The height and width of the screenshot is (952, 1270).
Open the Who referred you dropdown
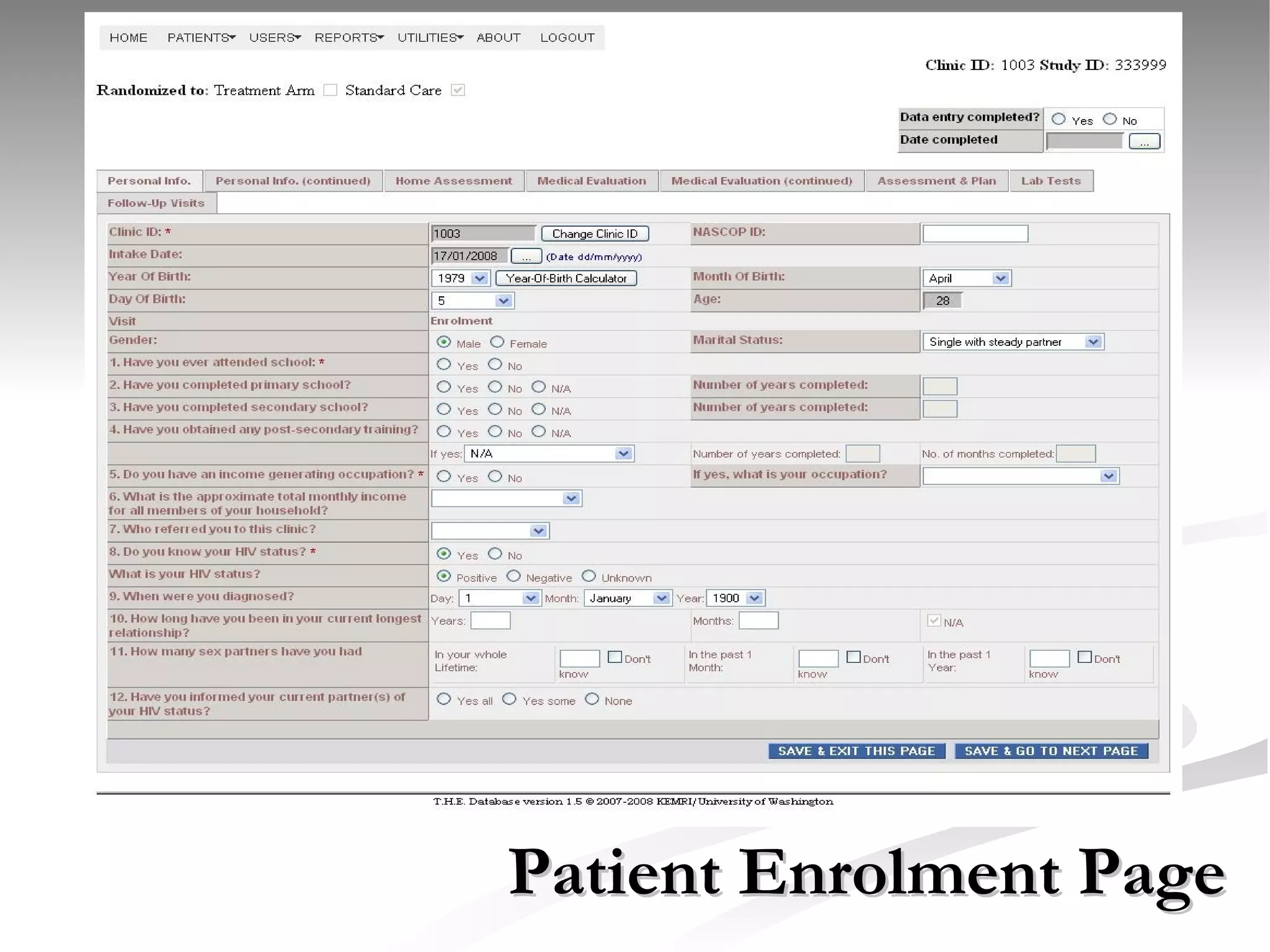coord(490,531)
